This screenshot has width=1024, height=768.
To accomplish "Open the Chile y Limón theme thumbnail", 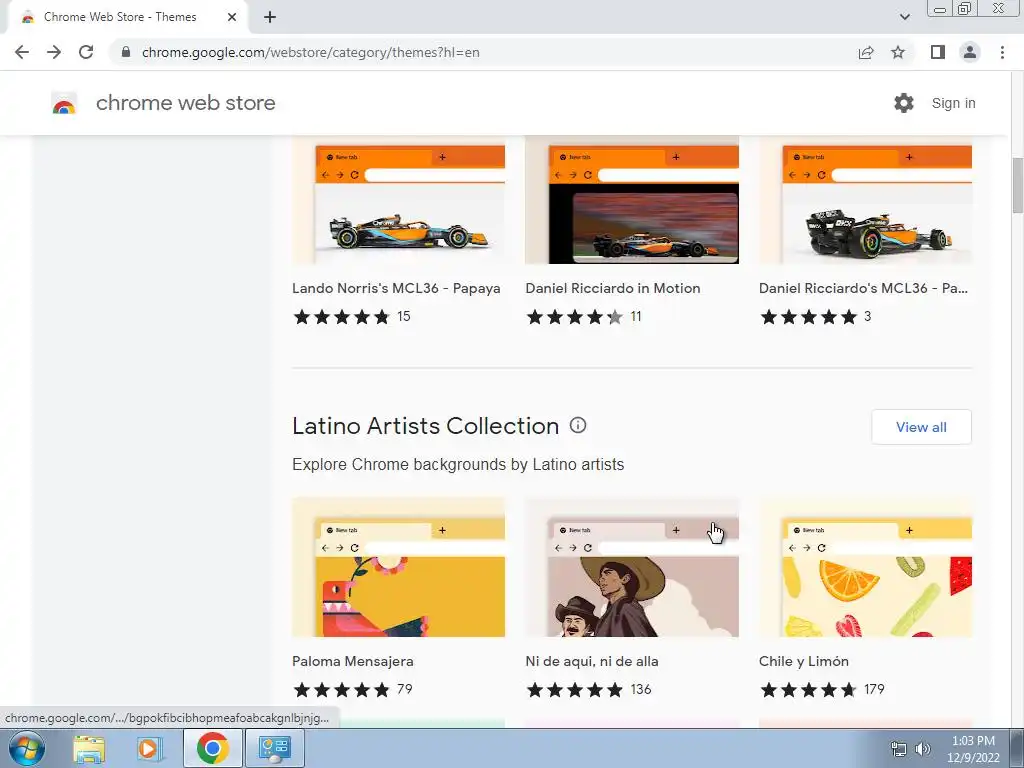I will pos(865,567).
